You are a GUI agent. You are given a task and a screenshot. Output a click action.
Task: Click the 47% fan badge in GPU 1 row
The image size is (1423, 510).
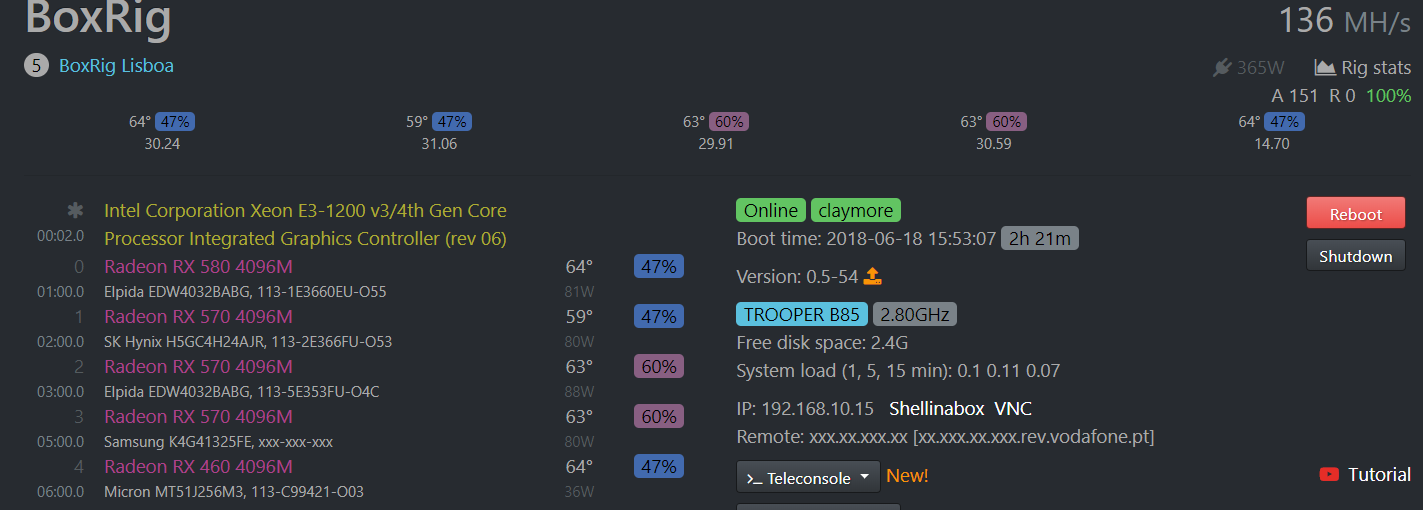coord(659,317)
